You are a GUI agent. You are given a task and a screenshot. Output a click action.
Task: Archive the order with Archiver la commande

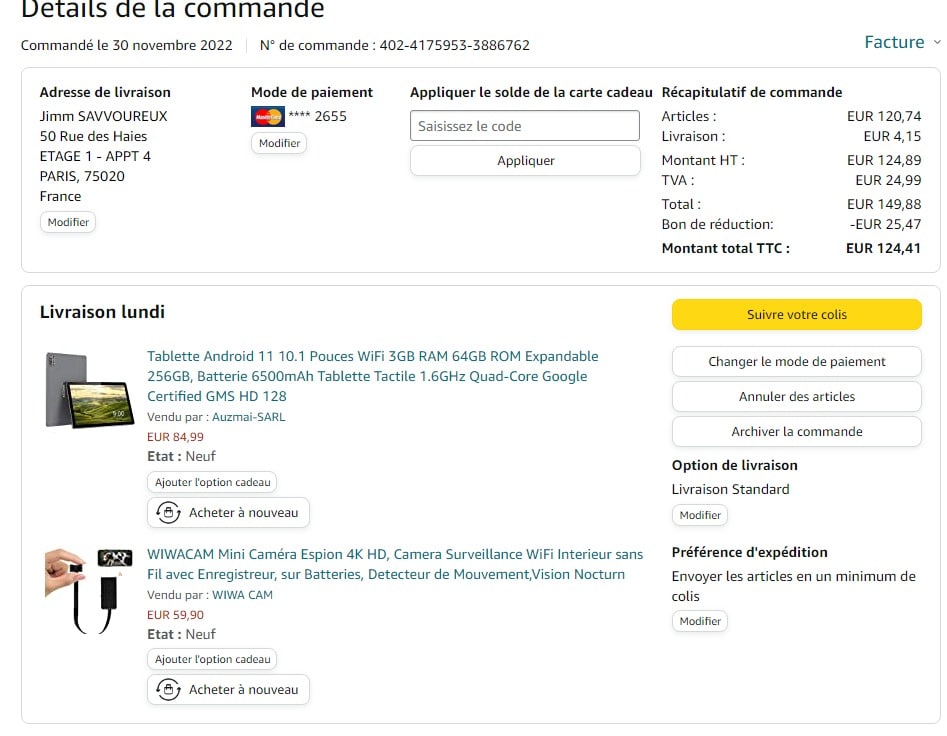(x=796, y=432)
